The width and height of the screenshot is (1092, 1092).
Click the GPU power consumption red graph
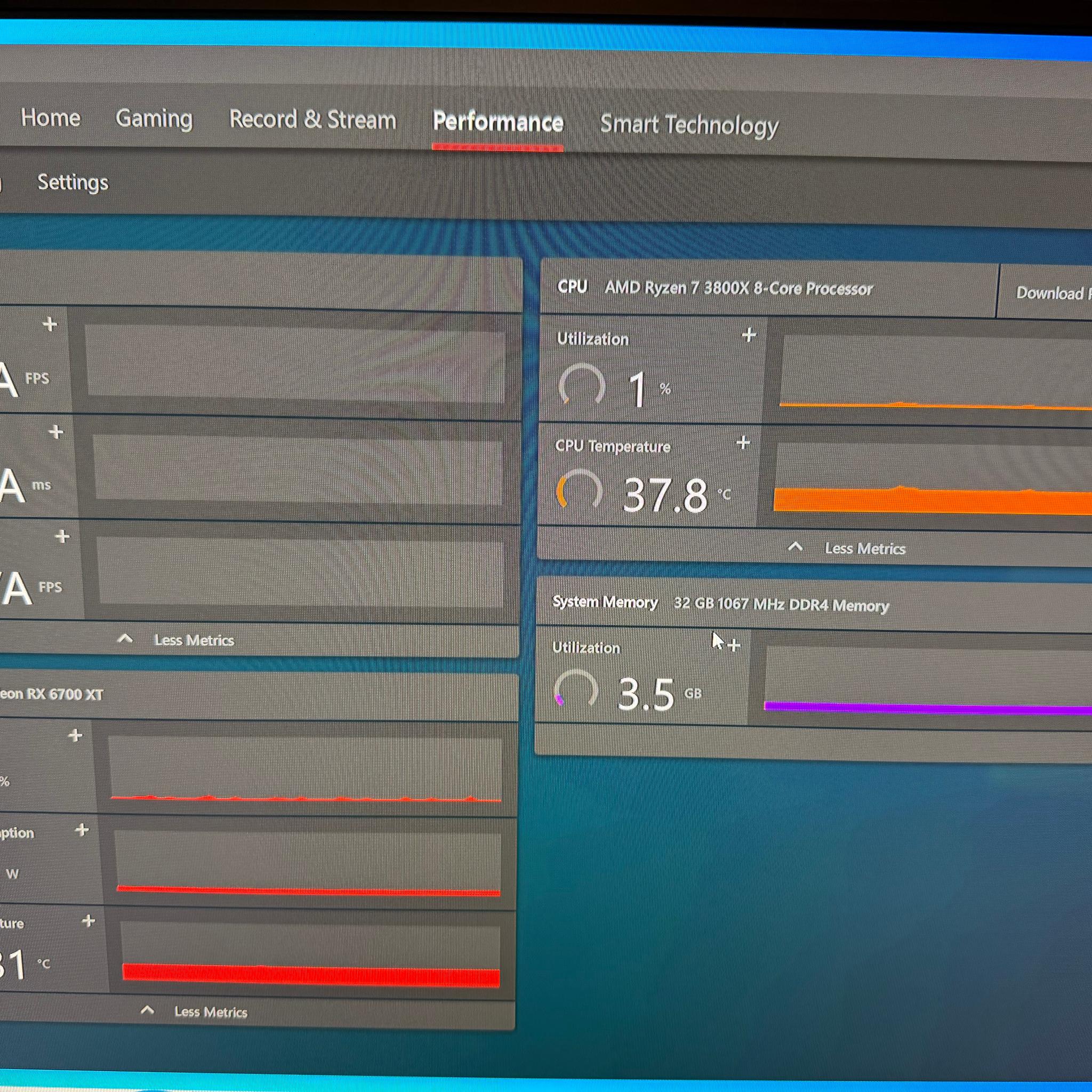pyautogui.click(x=308, y=863)
